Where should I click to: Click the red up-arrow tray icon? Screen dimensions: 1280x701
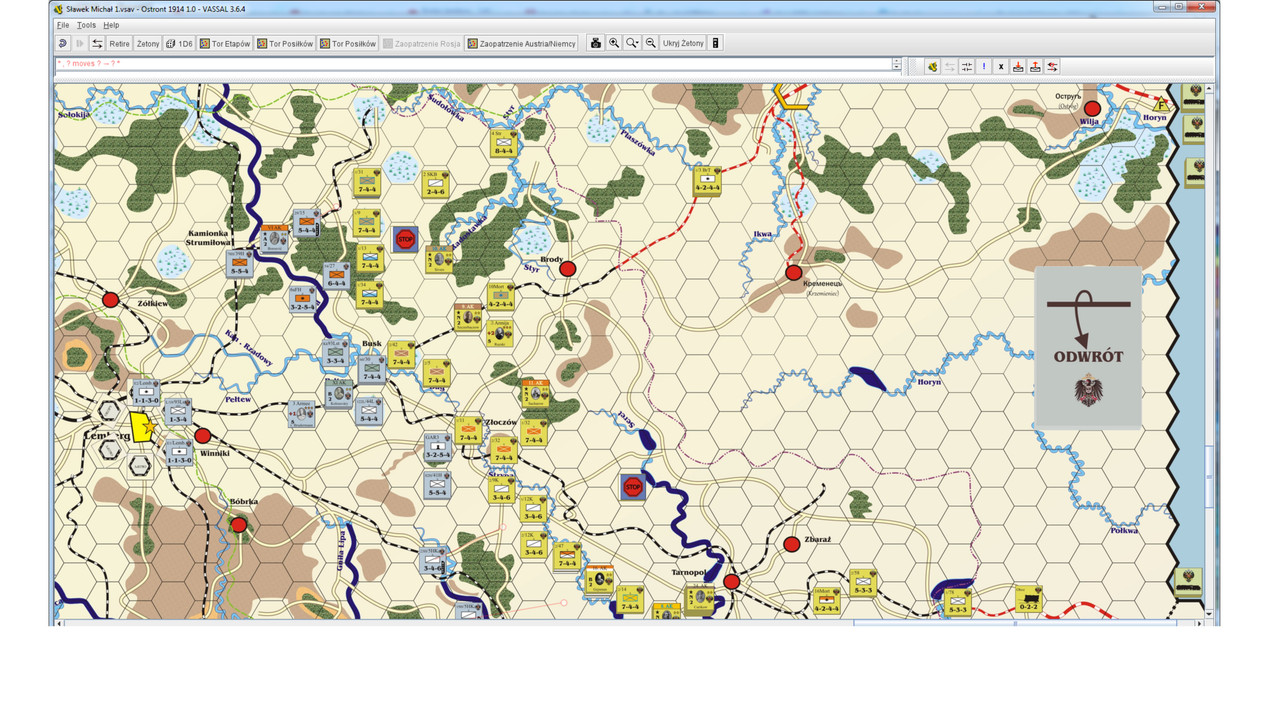[1035, 67]
